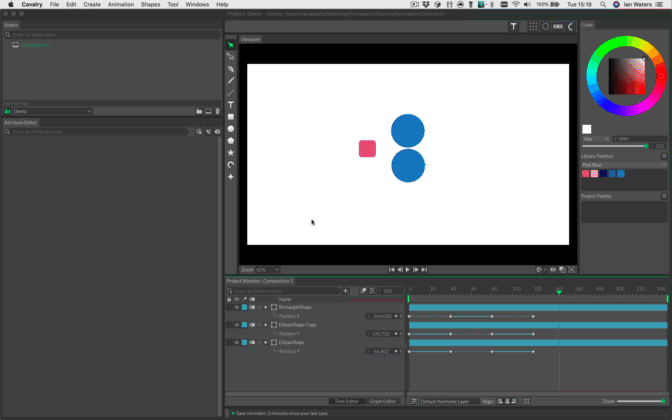Click the Time Editor button
The width and height of the screenshot is (672, 420).
point(346,400)
